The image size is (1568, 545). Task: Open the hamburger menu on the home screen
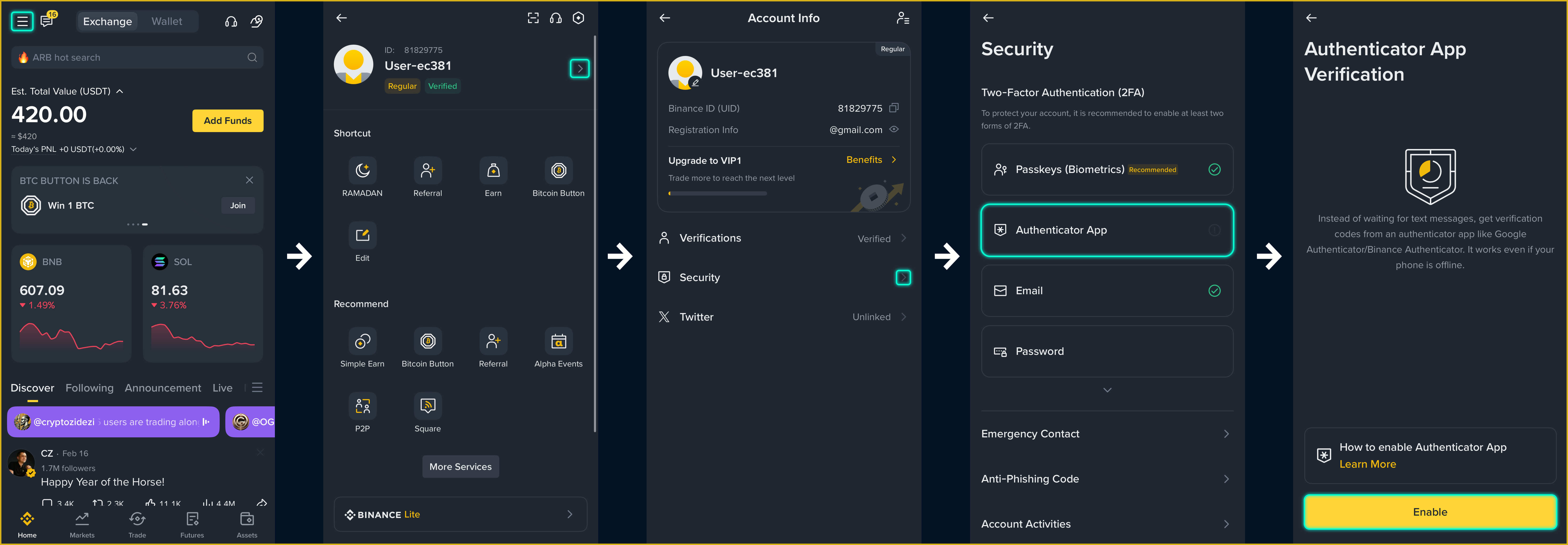pos(23,21)
